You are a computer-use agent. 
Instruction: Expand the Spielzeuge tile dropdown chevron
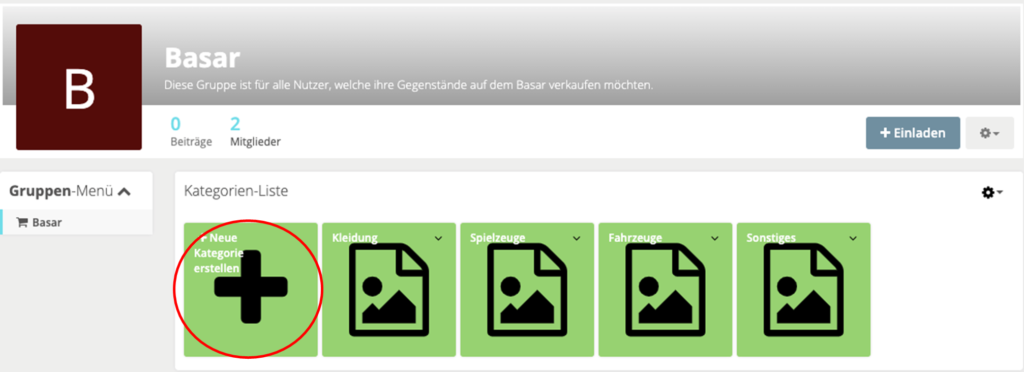coord(577,238)
